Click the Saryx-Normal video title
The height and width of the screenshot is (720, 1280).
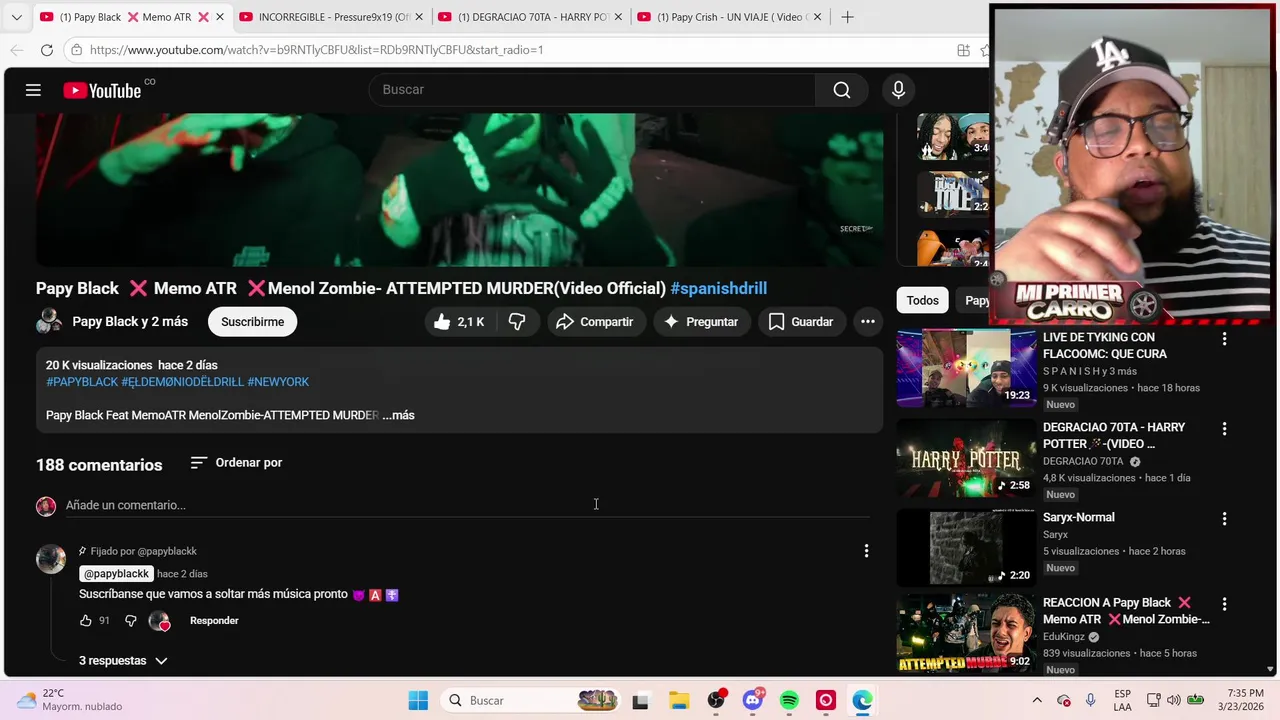pyautogui.click(x=1078, y=518)
